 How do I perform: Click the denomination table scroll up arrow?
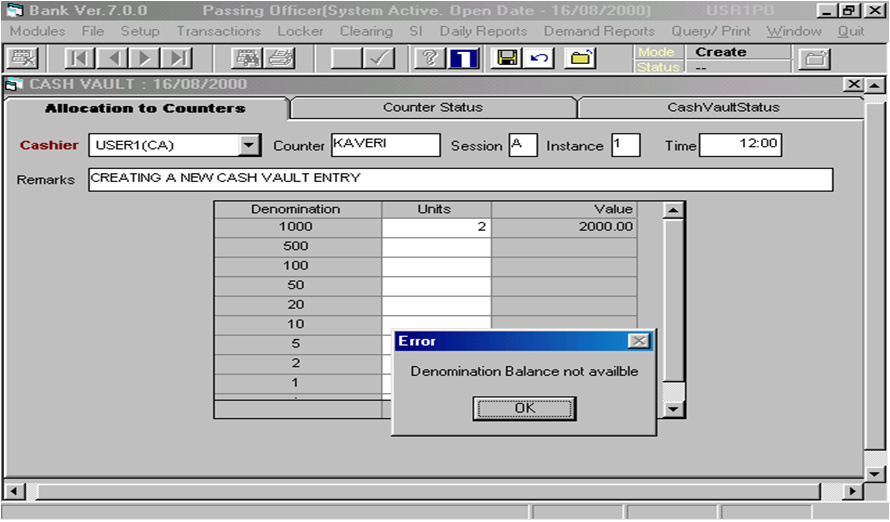[674, 210]
